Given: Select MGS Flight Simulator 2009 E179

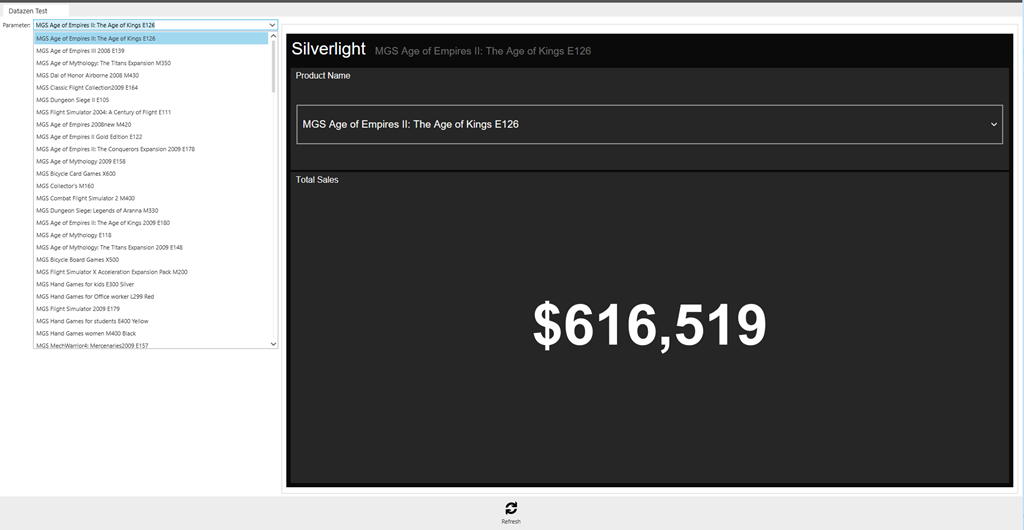Looking at the screenshot, I should (78, 309).
